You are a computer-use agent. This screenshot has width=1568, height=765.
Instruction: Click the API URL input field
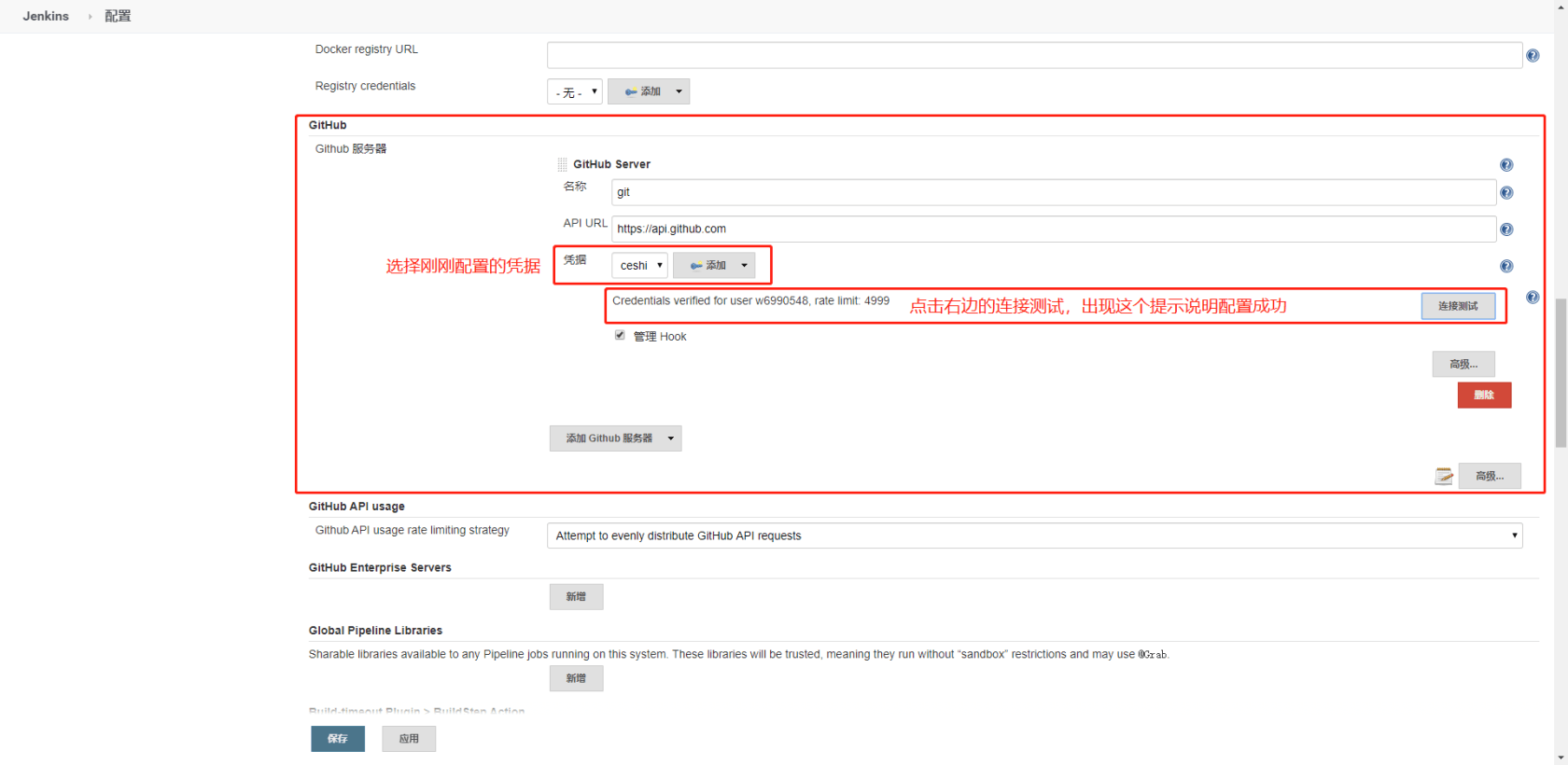(1054, 229)
